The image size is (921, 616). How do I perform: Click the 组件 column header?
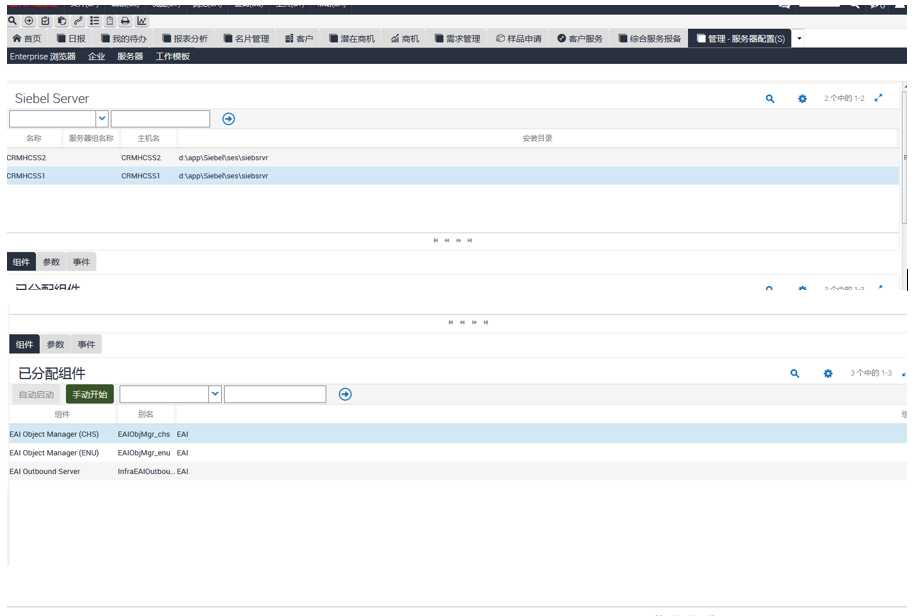(x=62, y=414)
